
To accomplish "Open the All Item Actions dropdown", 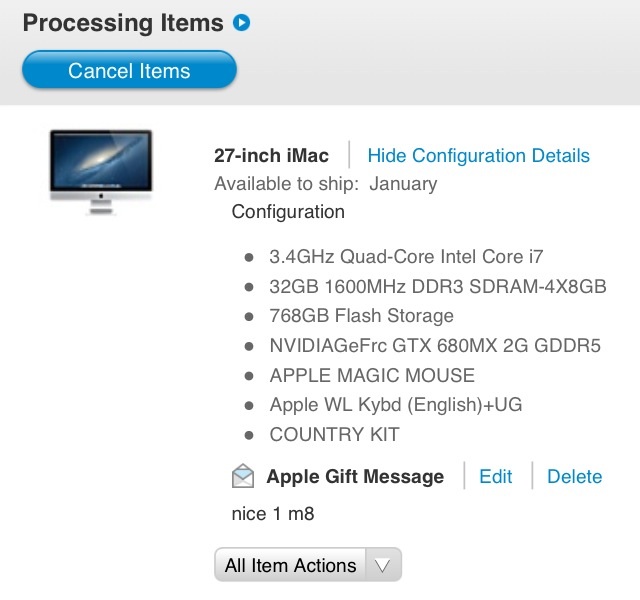I will [x=308, y=565].
